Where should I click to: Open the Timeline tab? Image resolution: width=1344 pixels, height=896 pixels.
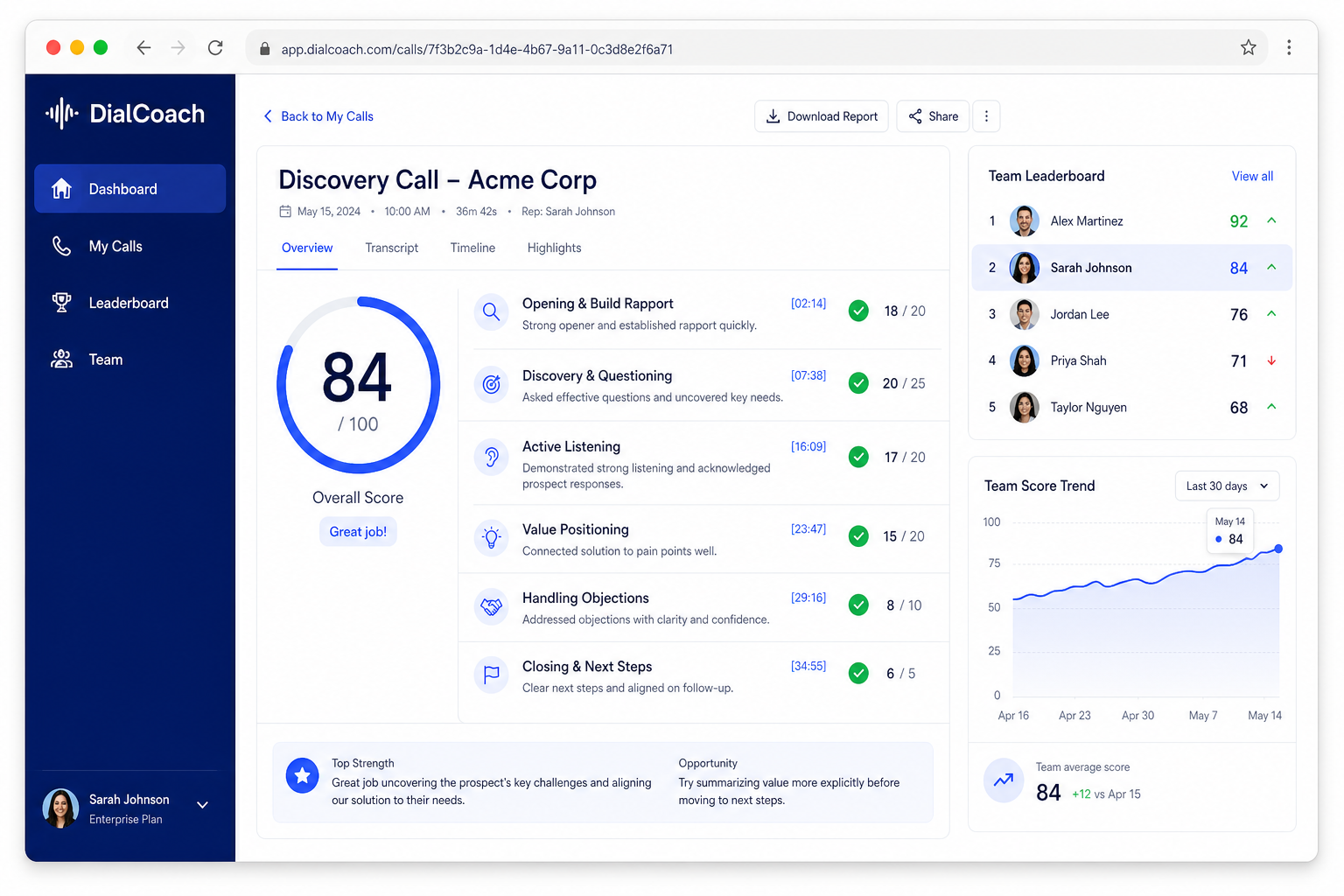(472, 248)
